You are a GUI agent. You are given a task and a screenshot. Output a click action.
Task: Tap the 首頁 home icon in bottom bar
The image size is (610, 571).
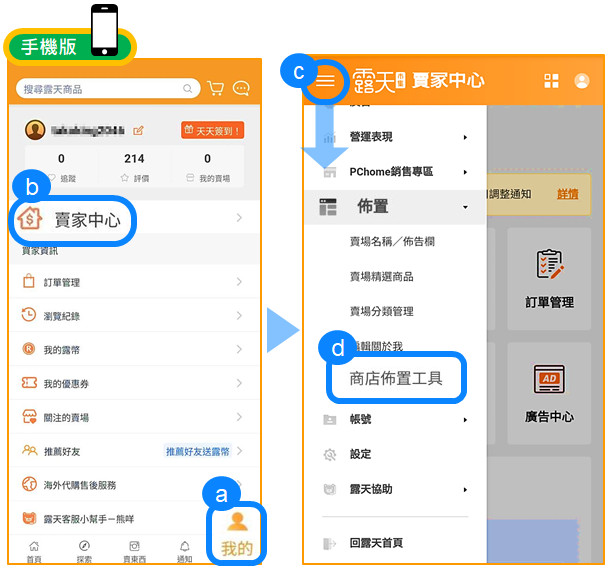click(x=35, y=547)
